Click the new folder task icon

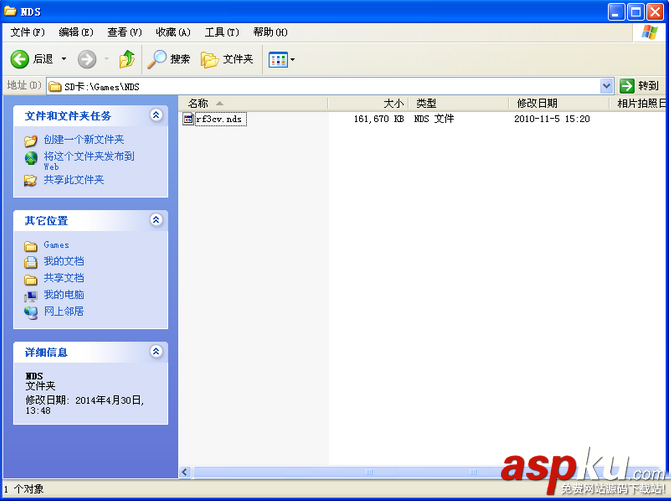[31, 140]
